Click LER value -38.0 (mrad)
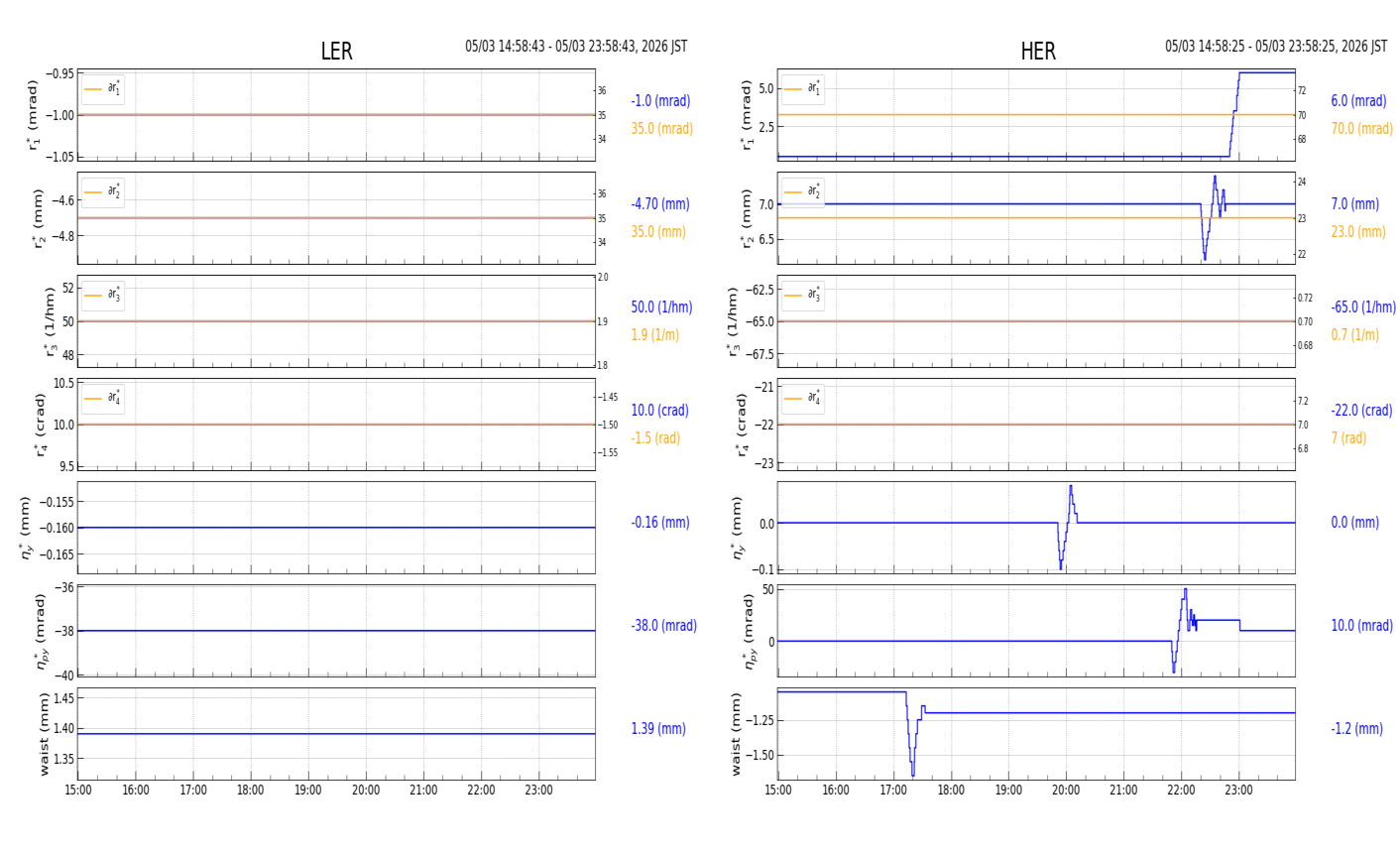The width and height of the screenshot is (1400, 857). [x=663, y=626]
